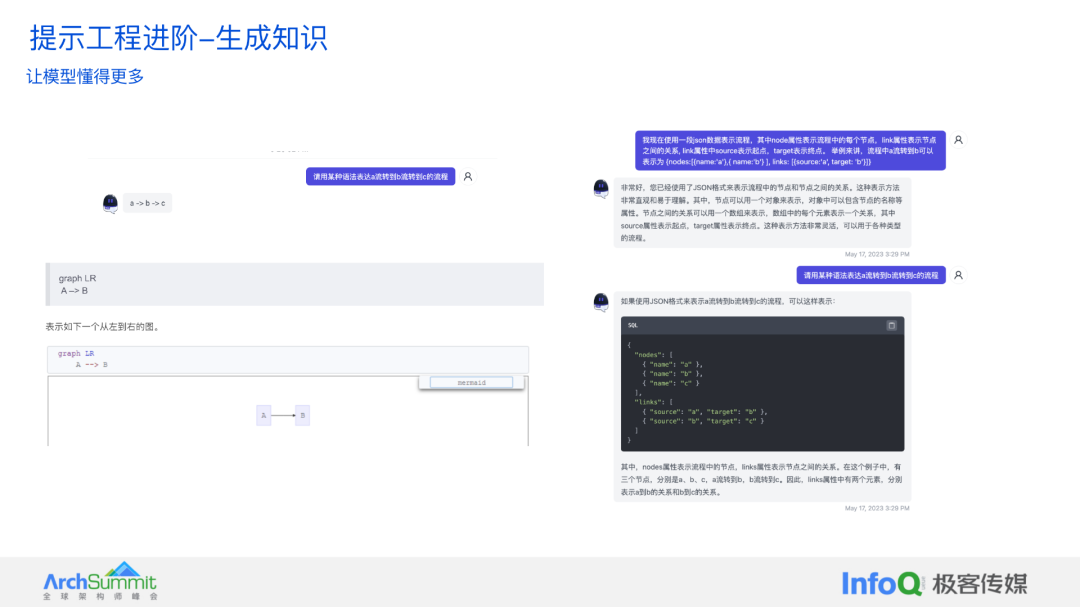1080x607 pixels.
Task: Click the subtitle "让模型懂得更多"
Action: coord(85,76)
